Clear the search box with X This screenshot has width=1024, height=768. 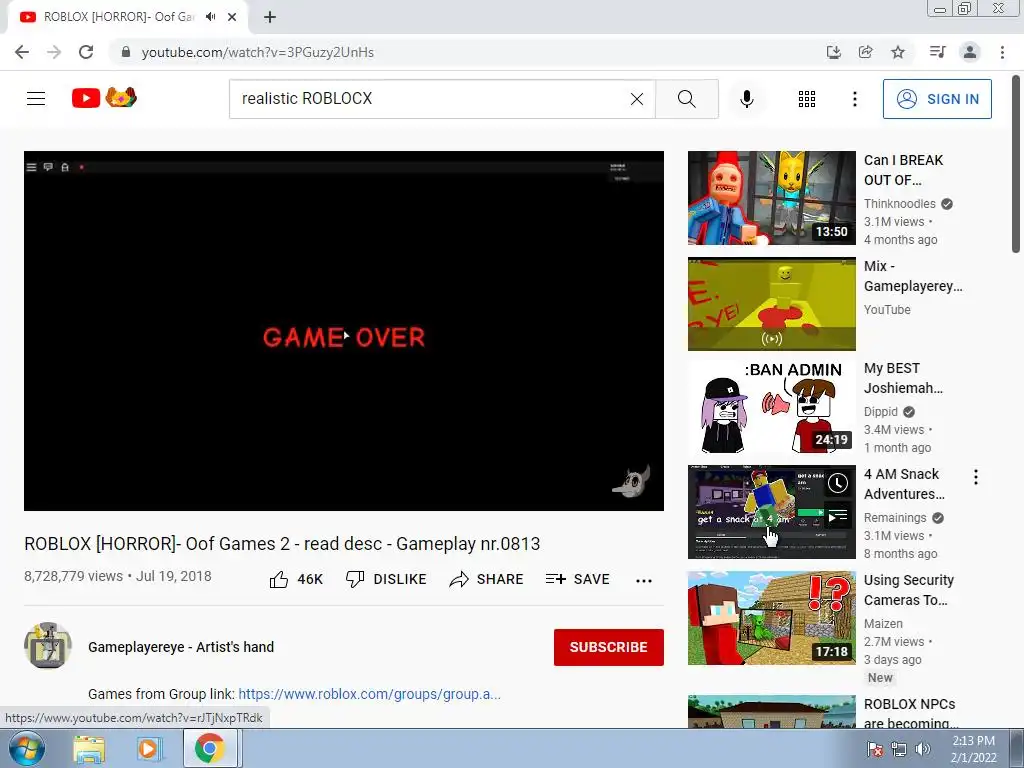click(x=637, y=99)
